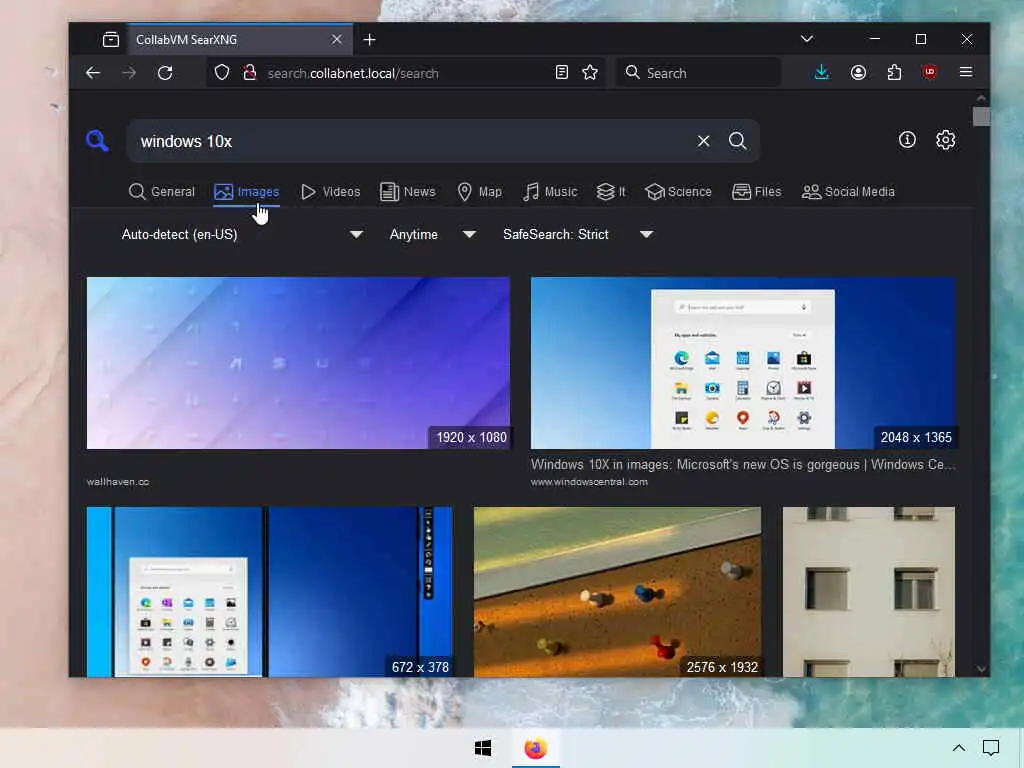Open the Firefox account icon
This screenshot has height=768, width=1024.
pos(858,72)
